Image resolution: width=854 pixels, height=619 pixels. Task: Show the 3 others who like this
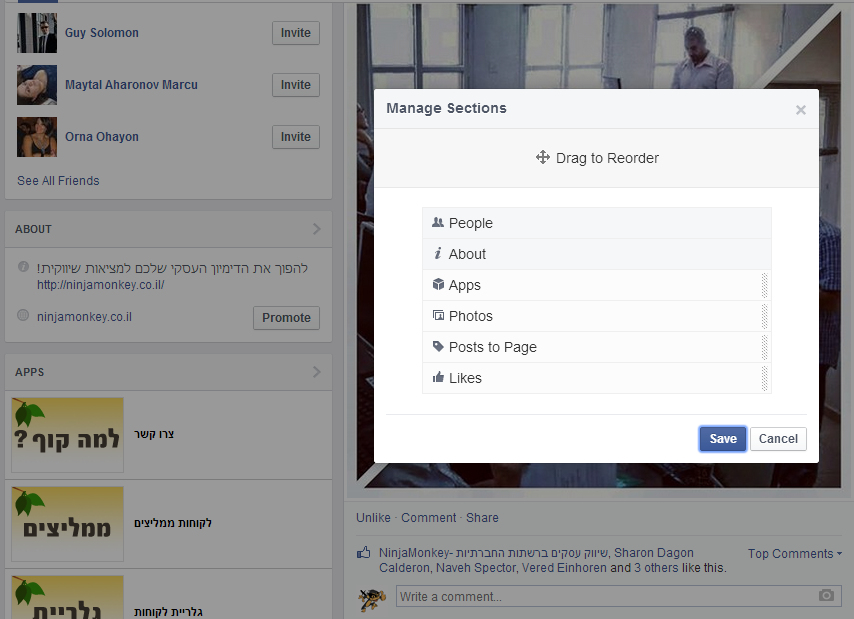point(657,568)
